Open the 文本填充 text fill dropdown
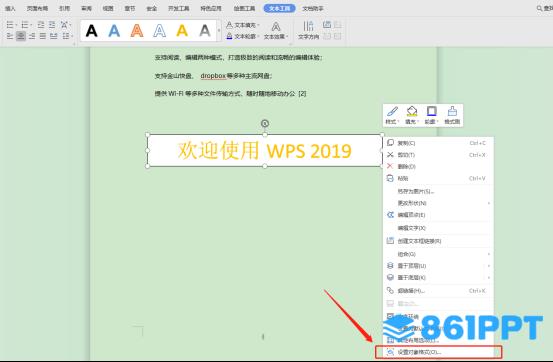 click(243, 25)
